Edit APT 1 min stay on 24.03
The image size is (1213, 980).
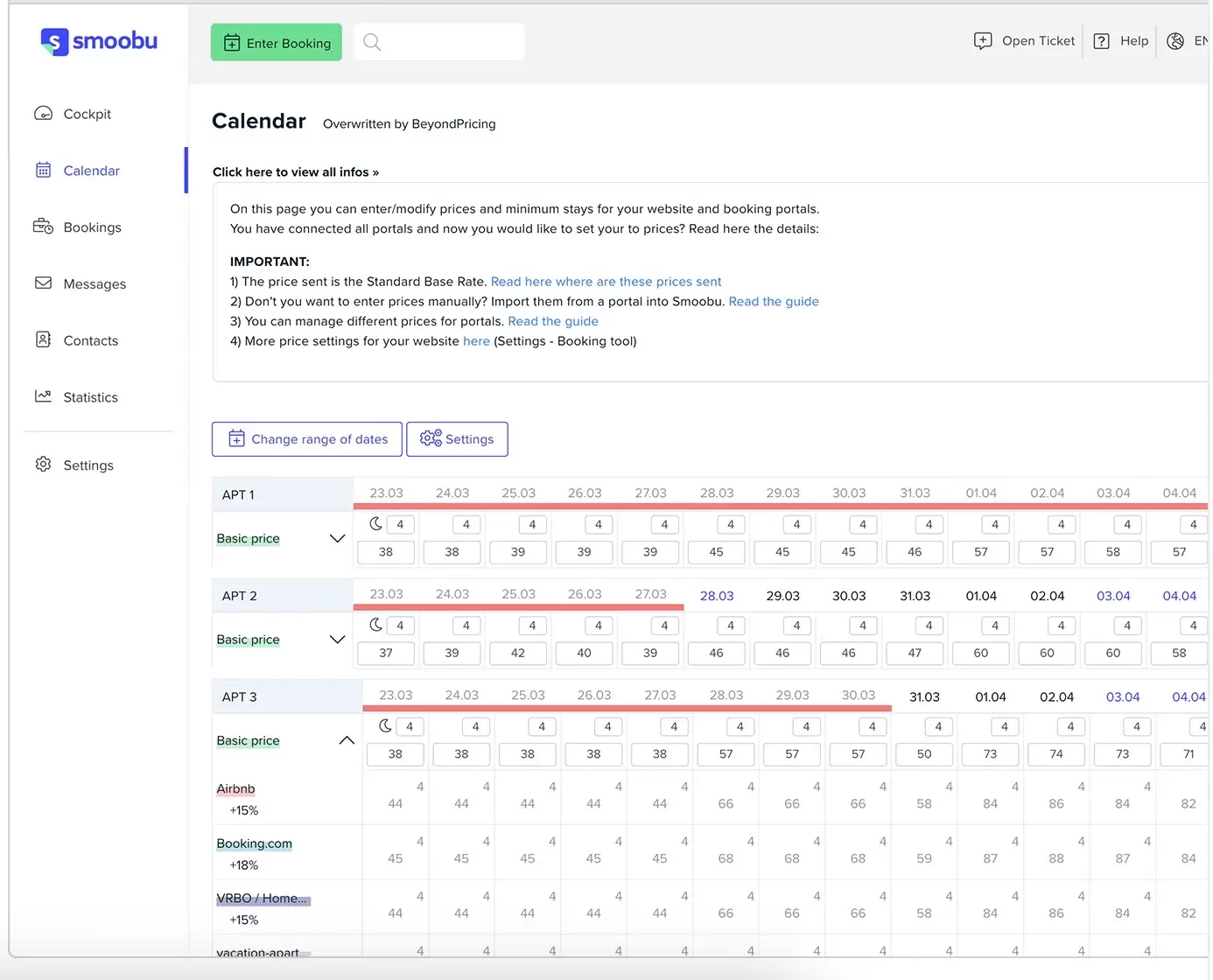tap(466, 525)
